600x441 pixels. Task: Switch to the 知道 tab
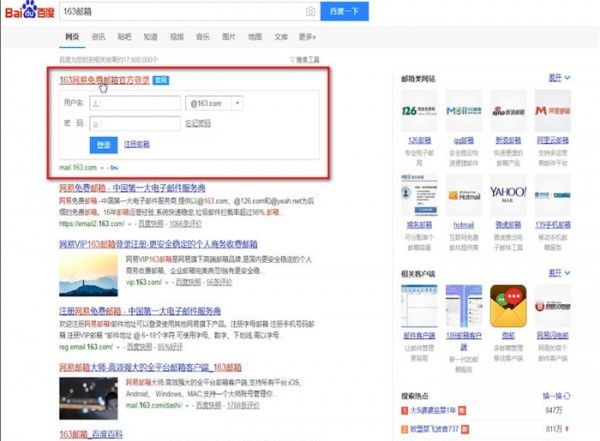150,37
